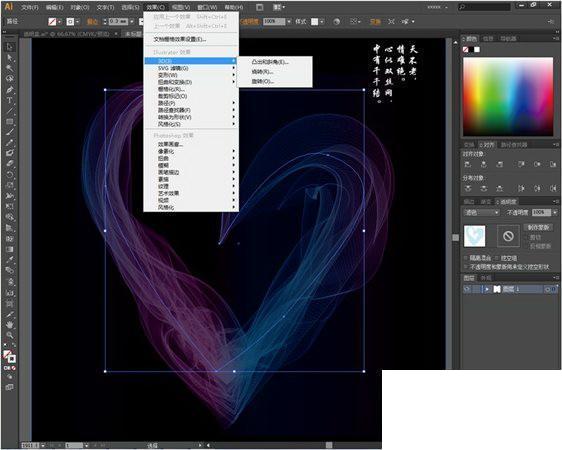Expand 图层 1 disclosure triangle
This screenshot has height=450, width=562.
coord(487,289)
